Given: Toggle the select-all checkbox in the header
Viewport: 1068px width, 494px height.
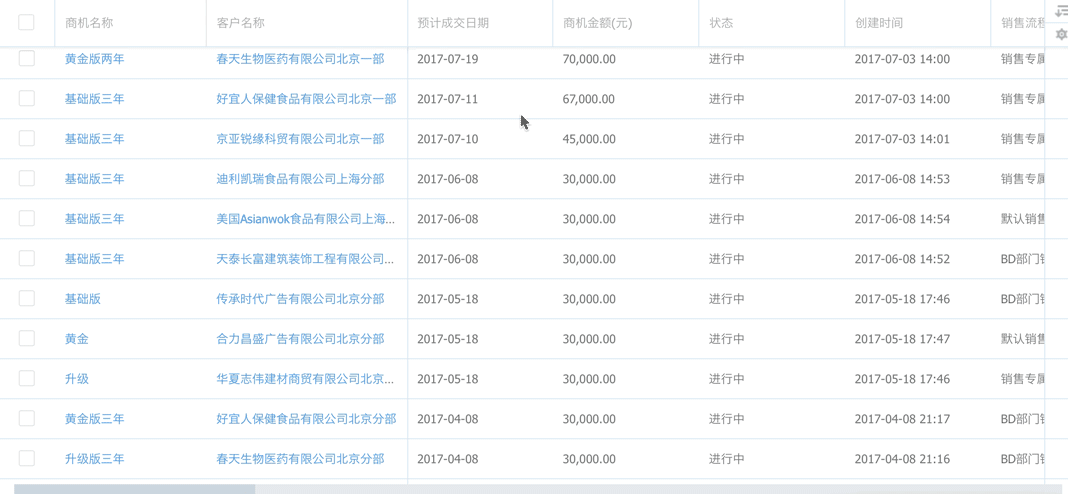Looking at the screenshot, I should [x=27, y=22].
